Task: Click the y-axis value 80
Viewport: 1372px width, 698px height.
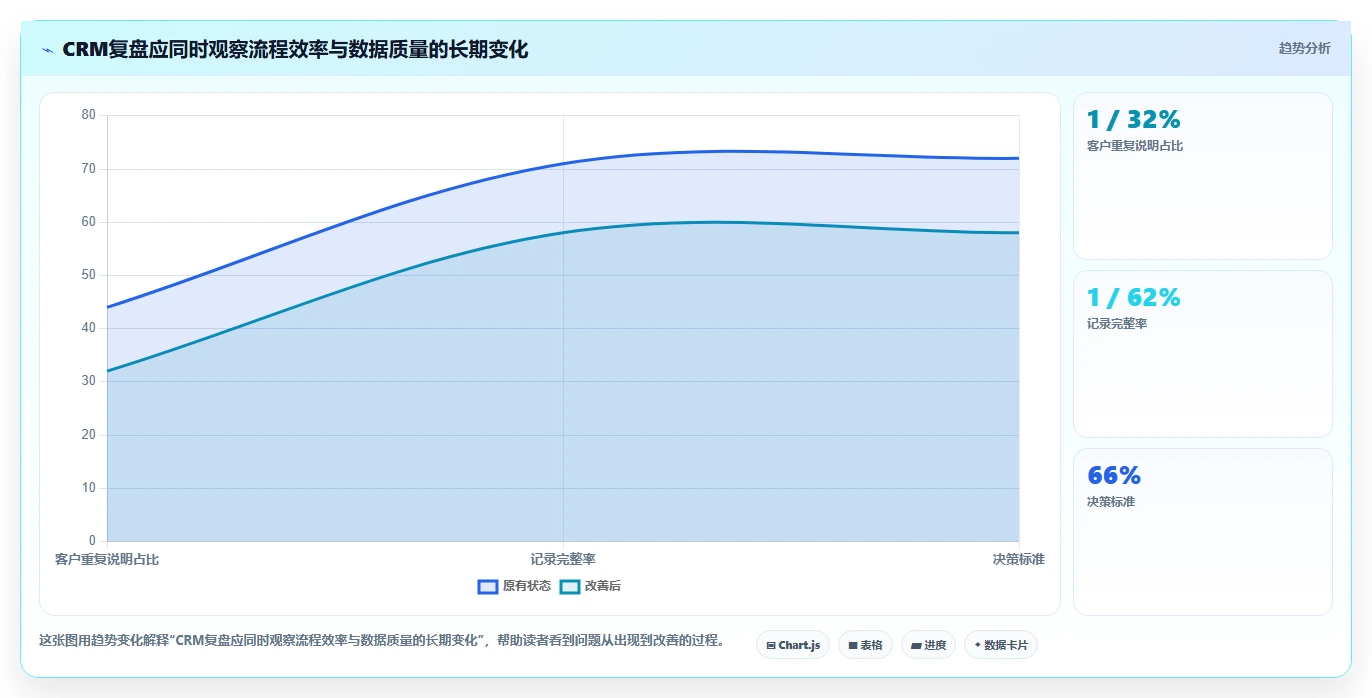Action: [89, 115]
